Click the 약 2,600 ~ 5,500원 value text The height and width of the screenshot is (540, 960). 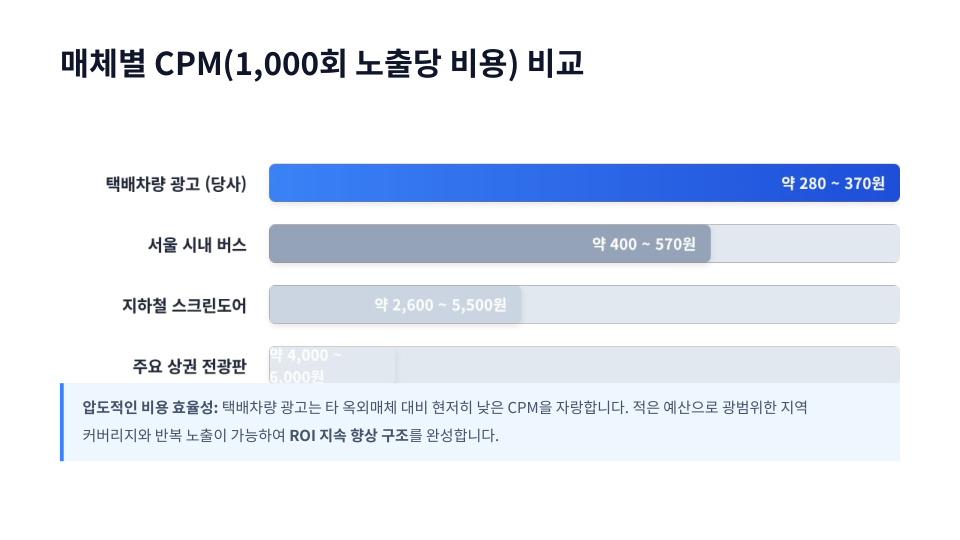click(440, 305)
